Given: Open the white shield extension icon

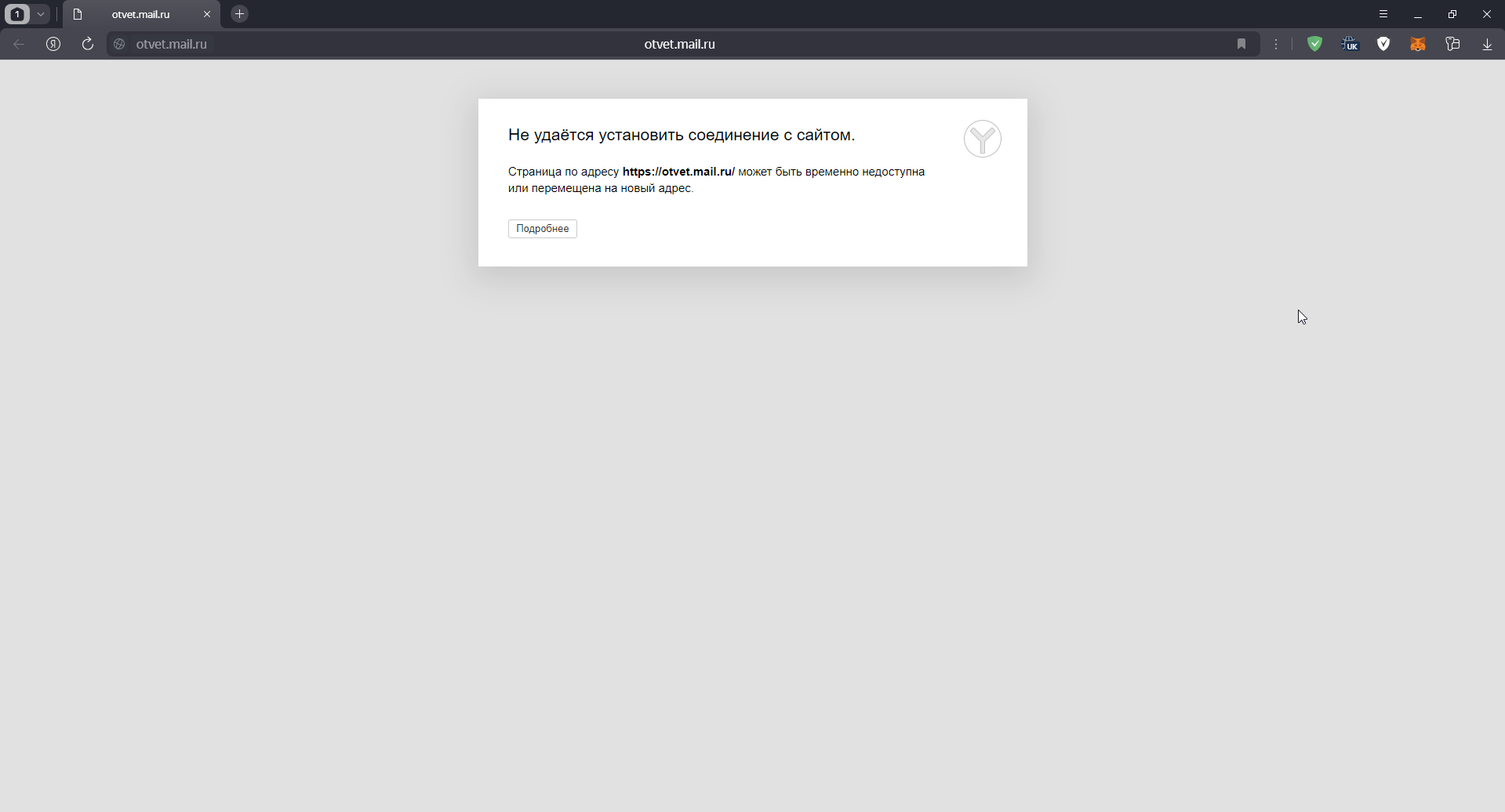Looking at the screenshot, I should [x=1384, y=44].
